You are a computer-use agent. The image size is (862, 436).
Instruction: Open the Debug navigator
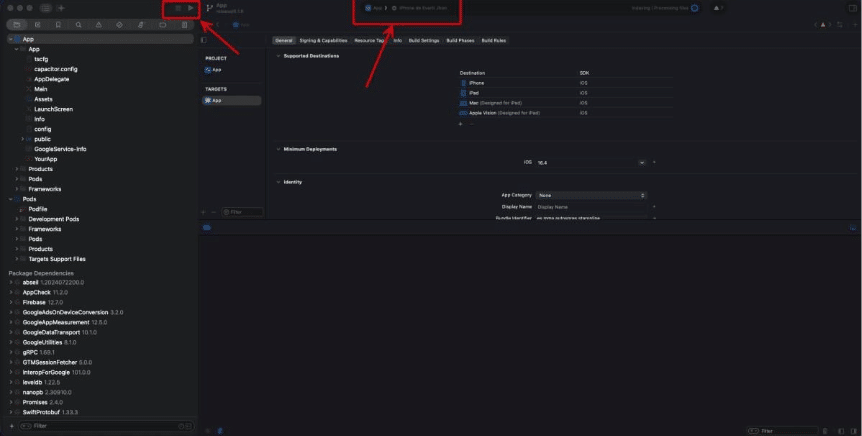coord(141,25)
